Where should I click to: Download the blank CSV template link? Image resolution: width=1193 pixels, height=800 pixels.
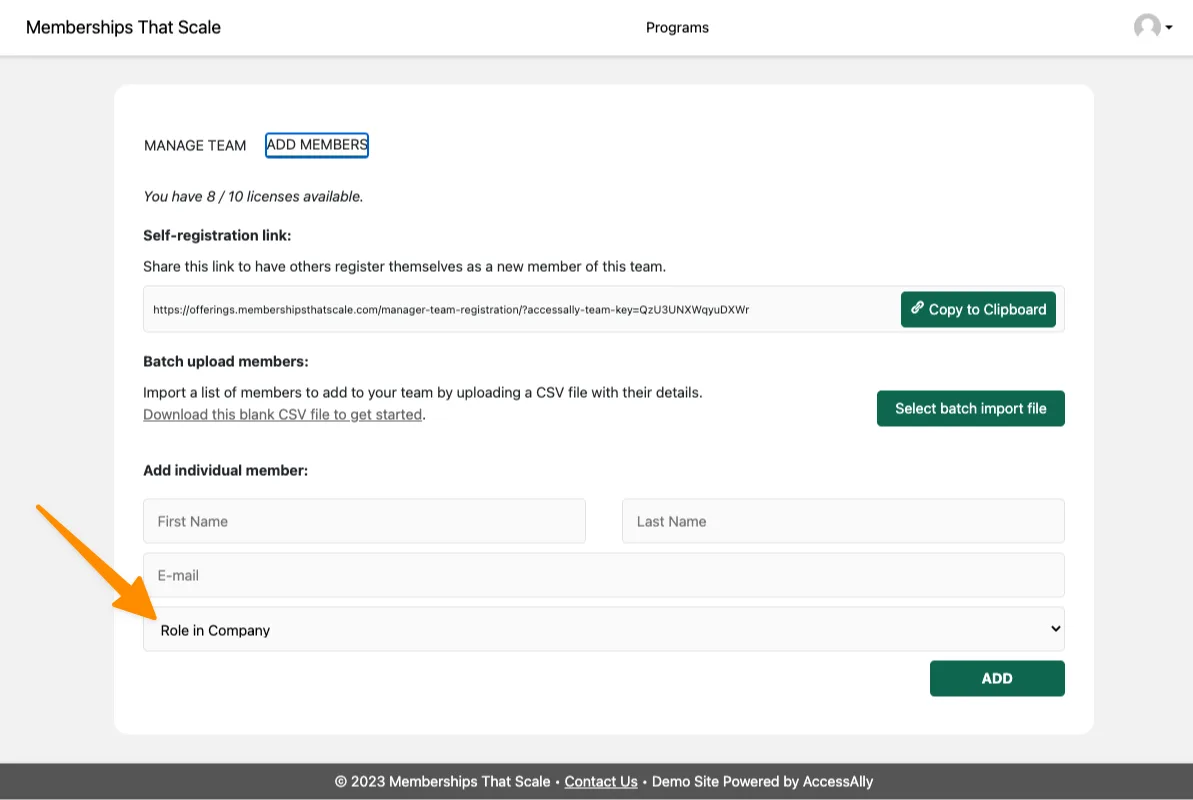click(x=281, y=414)
